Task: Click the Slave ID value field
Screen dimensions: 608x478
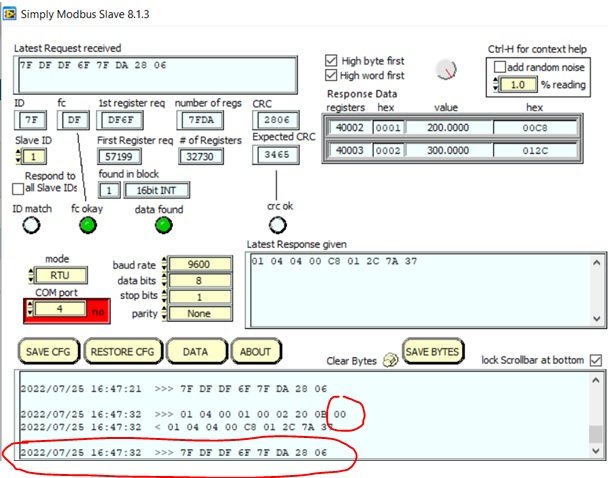Action: 34,157
